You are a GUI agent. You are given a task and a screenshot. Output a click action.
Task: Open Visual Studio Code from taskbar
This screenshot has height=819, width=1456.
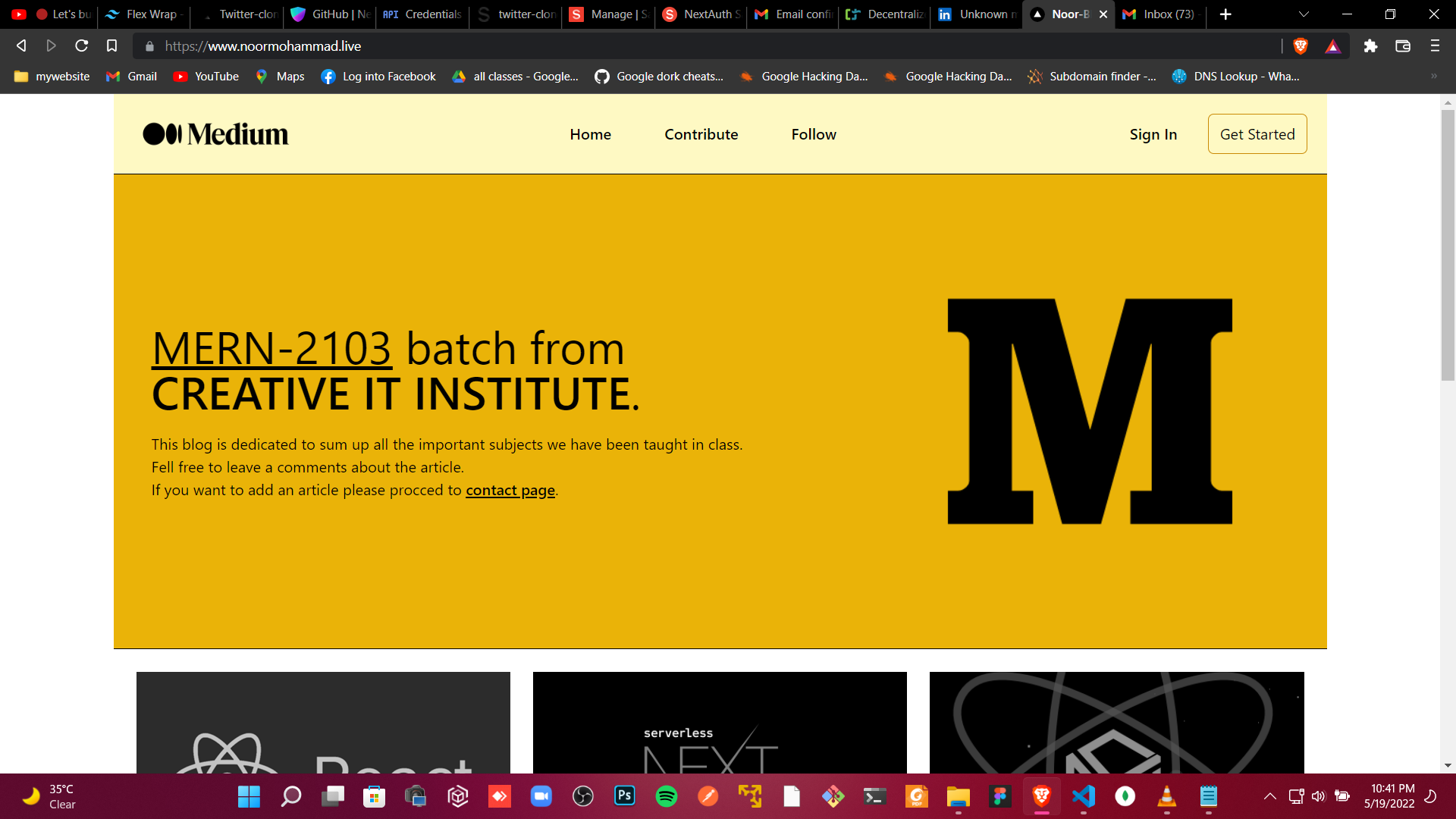click(1083, 796)
